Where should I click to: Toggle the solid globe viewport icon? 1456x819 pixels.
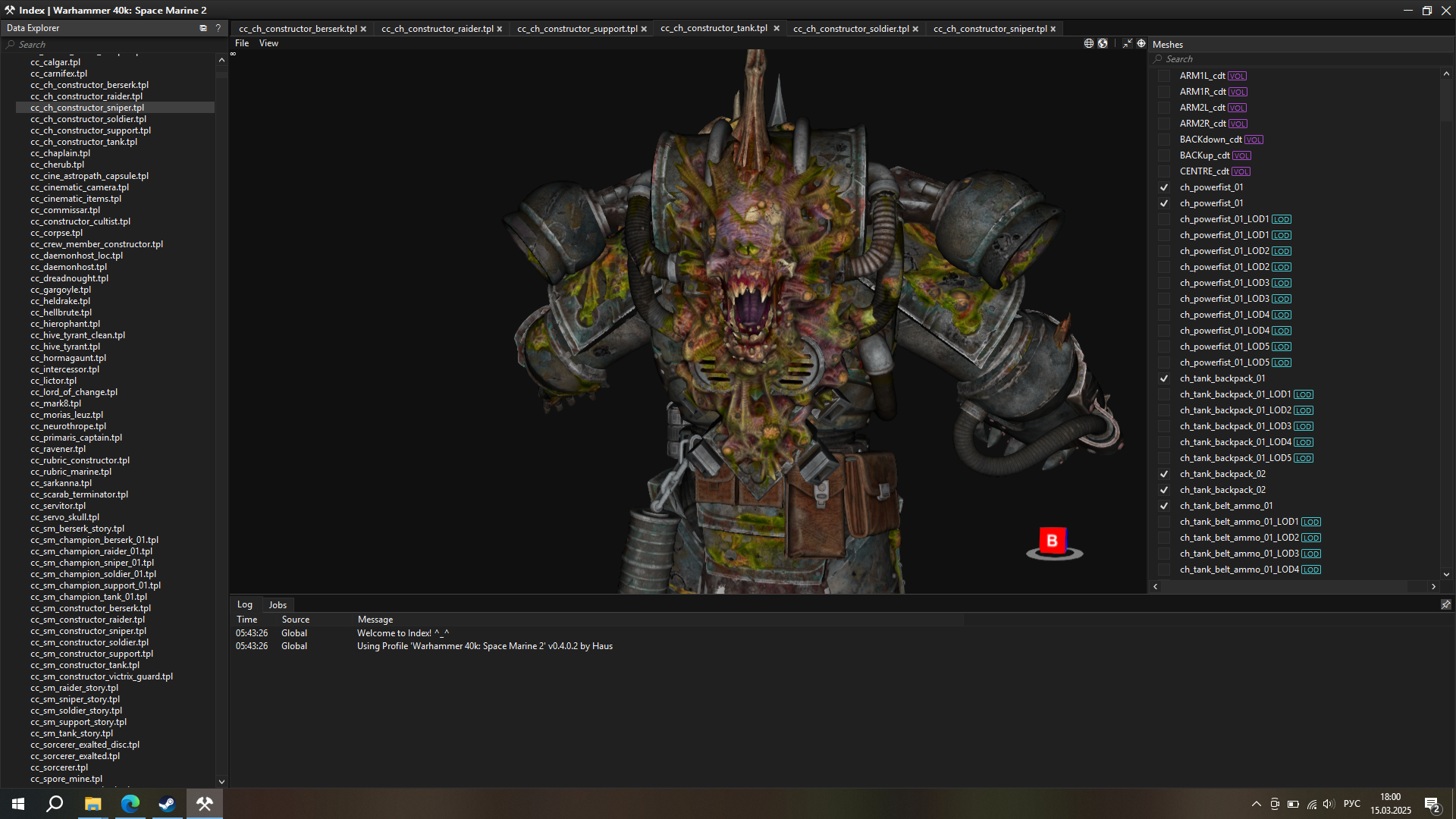[1103, 43]
